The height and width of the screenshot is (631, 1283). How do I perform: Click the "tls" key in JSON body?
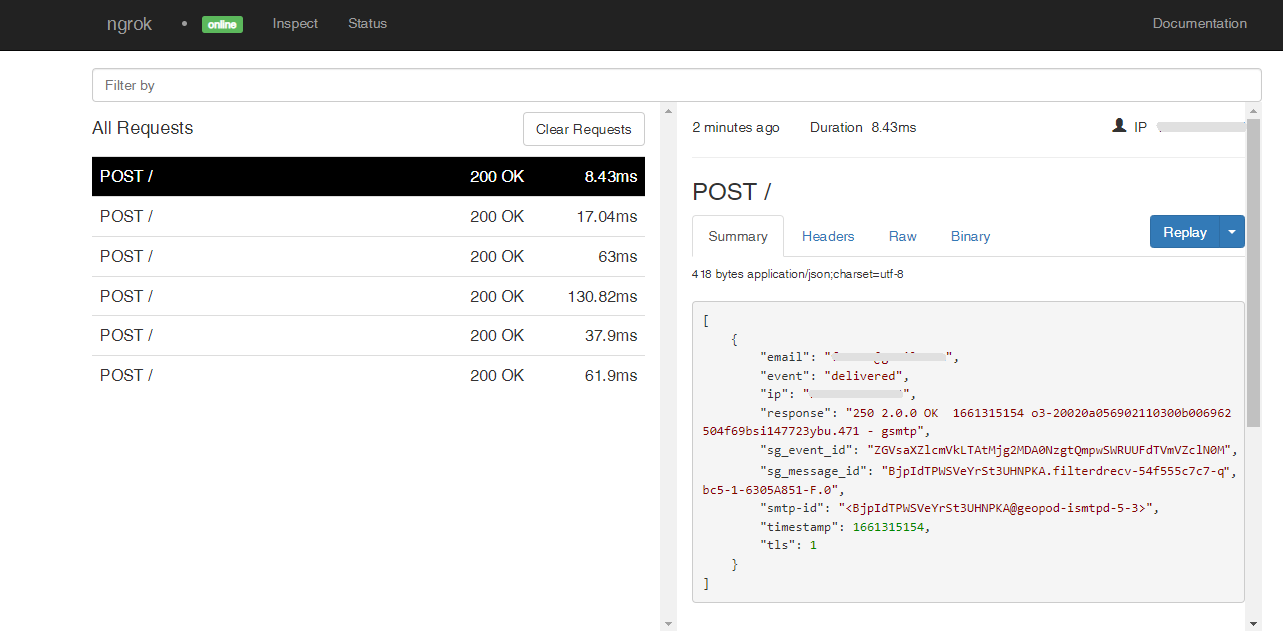coord(778,546)
